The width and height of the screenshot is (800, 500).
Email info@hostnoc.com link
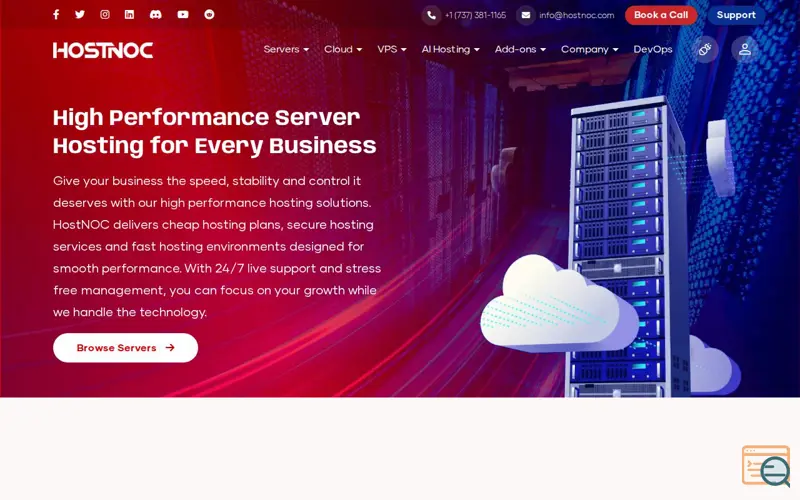[577, 15]
